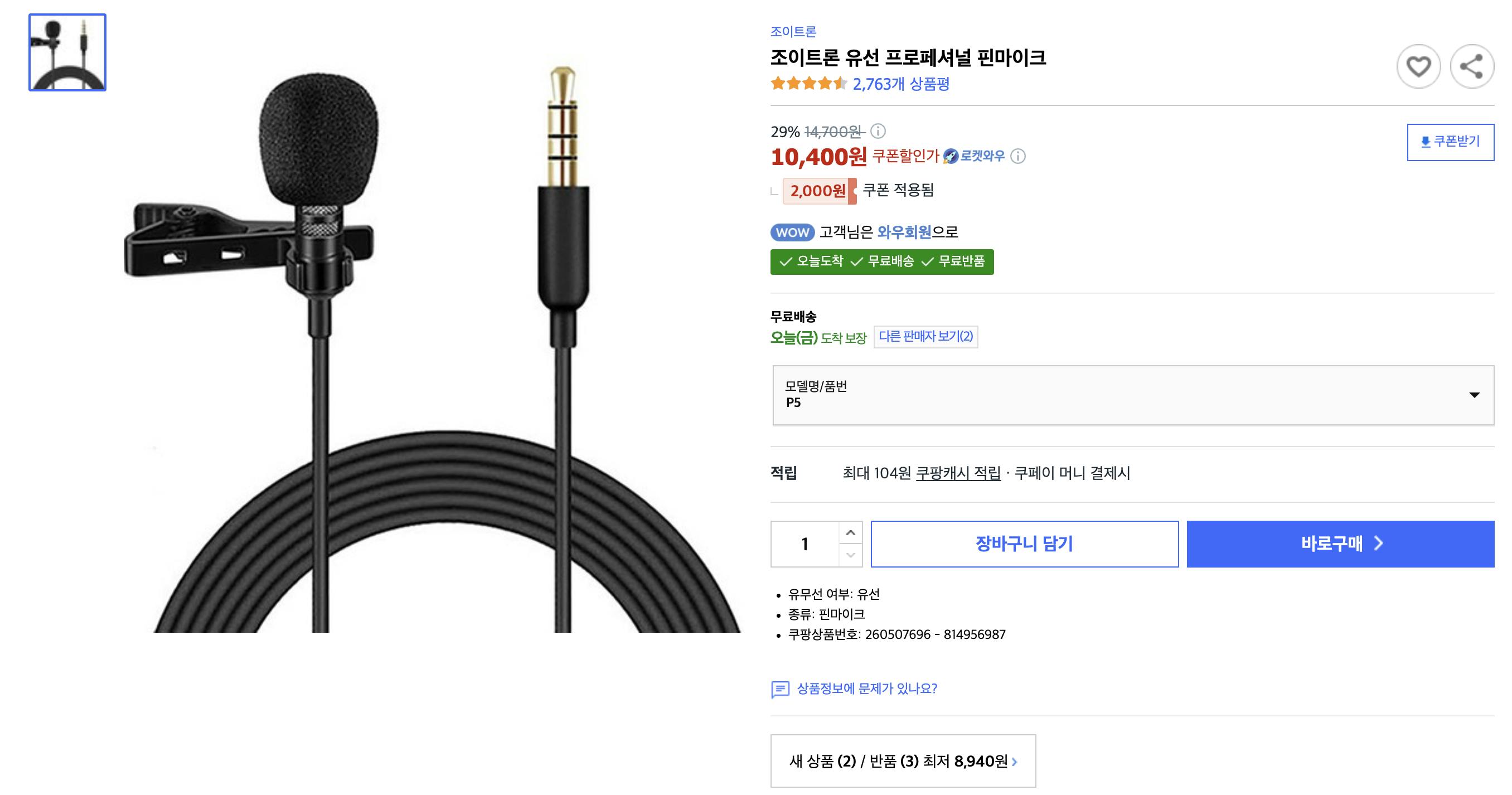Image resolution: width=1512 pixels, height=795 pixels.
Task: Open 다른 판매자 보기(2) sellers list
Action: pyautogui.click(x=925, y=336)
